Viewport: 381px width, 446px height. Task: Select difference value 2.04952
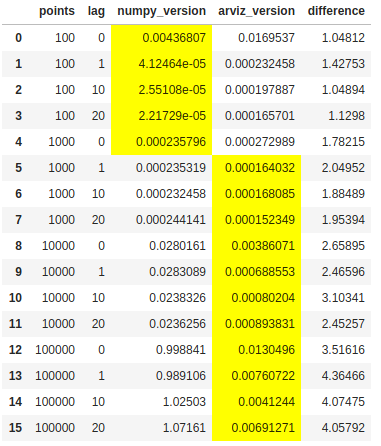336,168
